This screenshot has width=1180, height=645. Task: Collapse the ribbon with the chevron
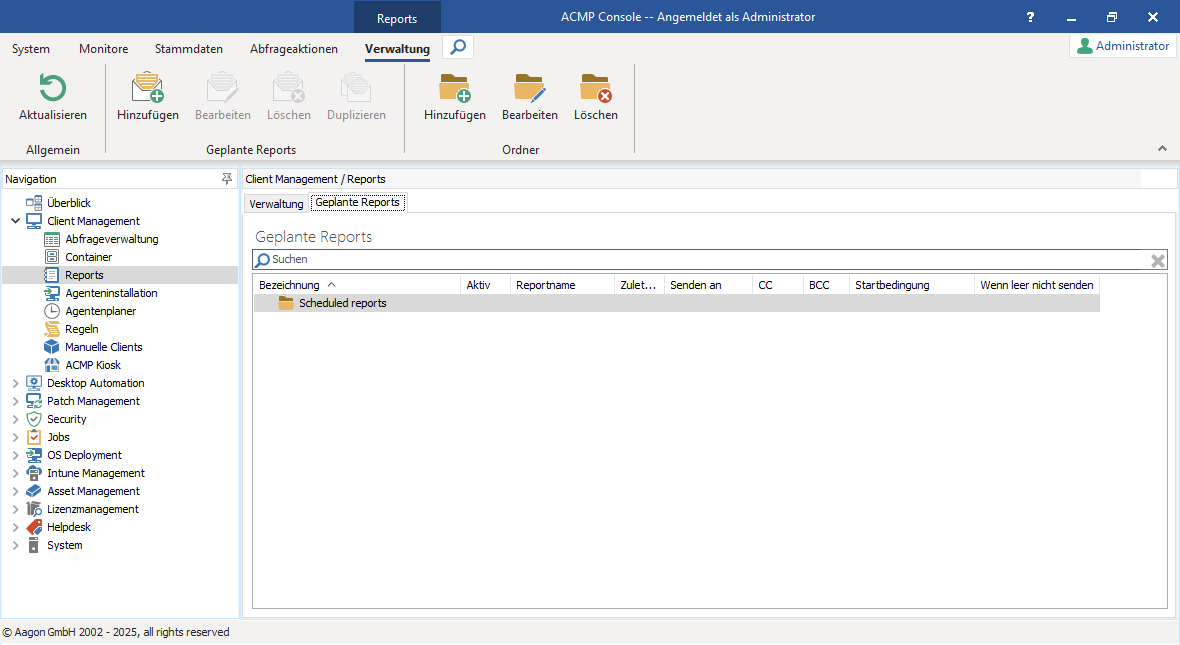(x=1162, y=148)
